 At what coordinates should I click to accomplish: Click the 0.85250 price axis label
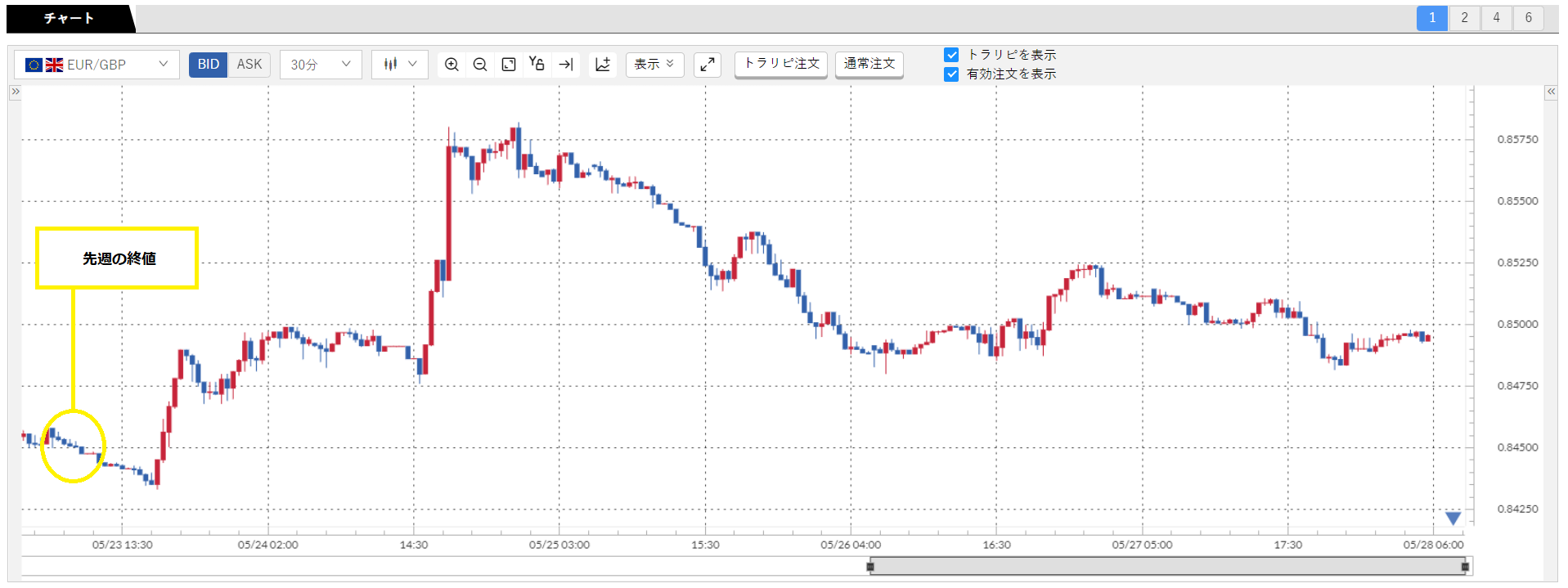pos(1517,263)
